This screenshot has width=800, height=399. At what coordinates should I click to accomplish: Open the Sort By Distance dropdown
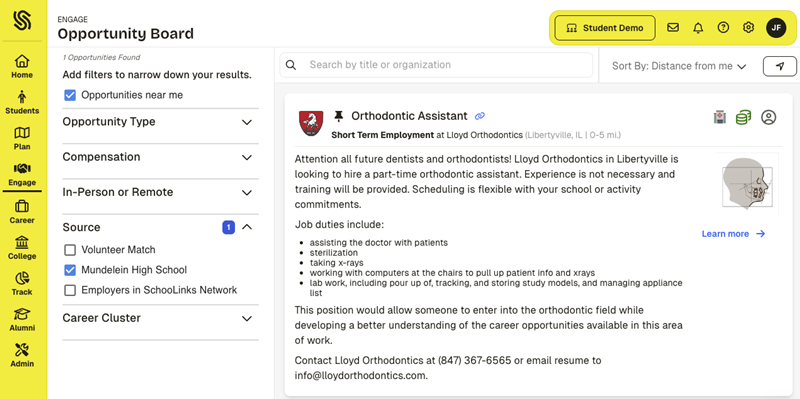[x=679, y=66]
